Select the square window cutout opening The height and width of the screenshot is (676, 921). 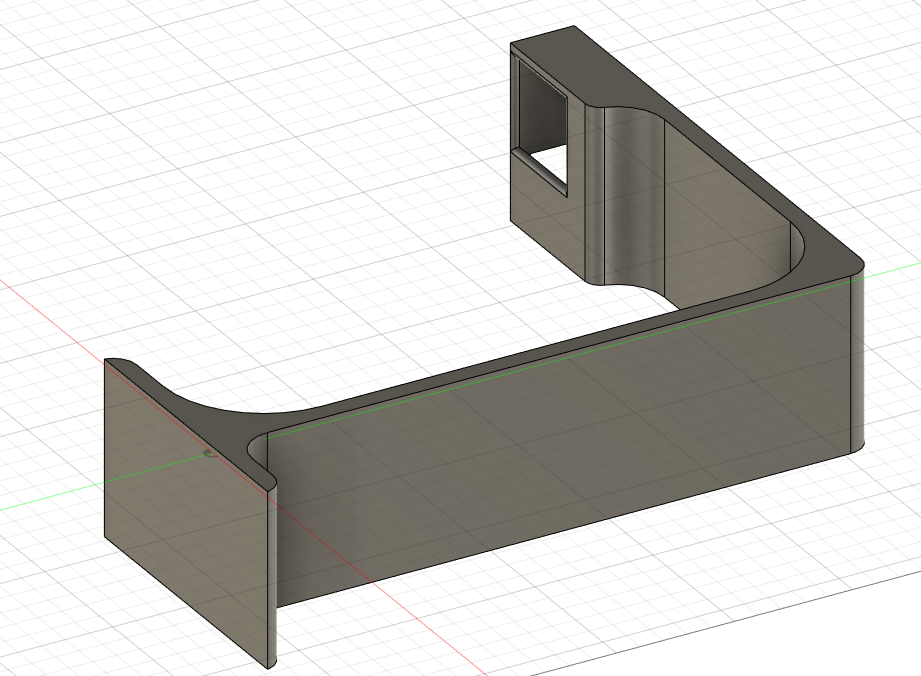click(542, 128)
